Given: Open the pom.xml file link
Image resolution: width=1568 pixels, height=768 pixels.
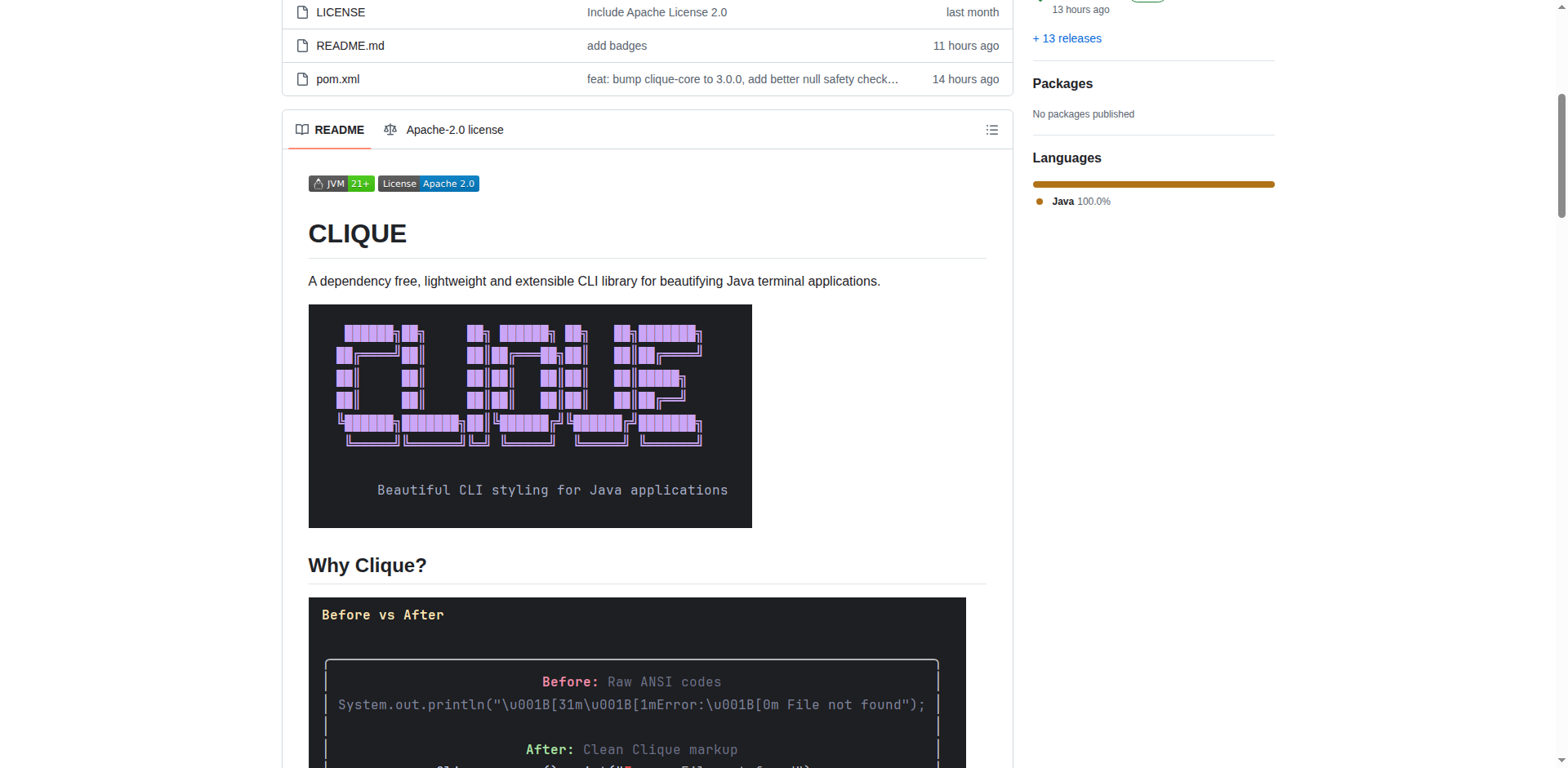Looking at the screenshot, I should (x=338, y=79).
